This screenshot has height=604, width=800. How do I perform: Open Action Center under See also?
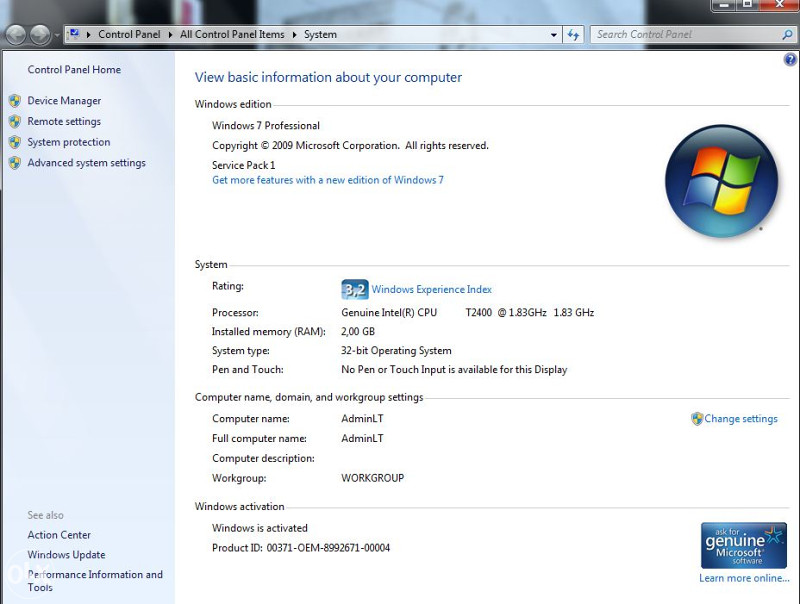tap(59, 535)
